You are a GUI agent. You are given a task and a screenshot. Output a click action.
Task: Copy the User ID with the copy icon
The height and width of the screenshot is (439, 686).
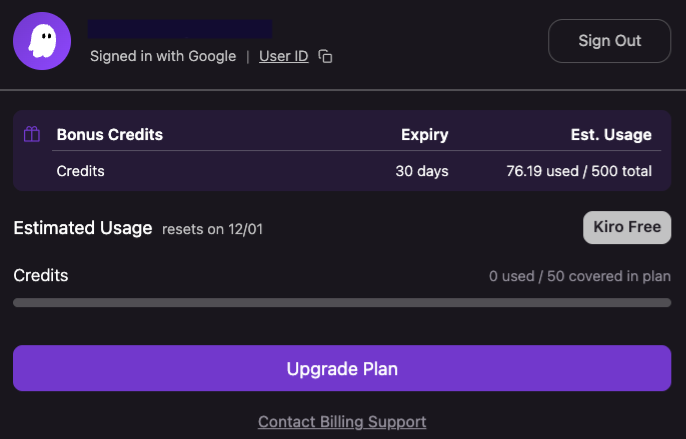pos(325,56)
